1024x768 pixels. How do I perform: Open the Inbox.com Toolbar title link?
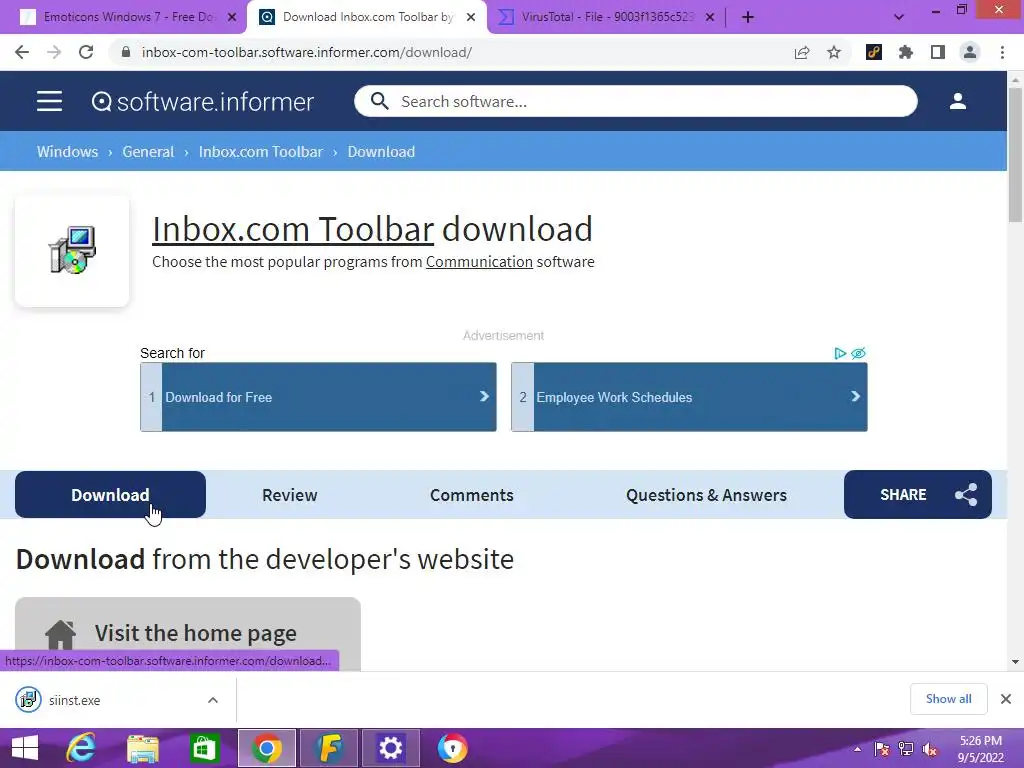(x=293, y=229)
